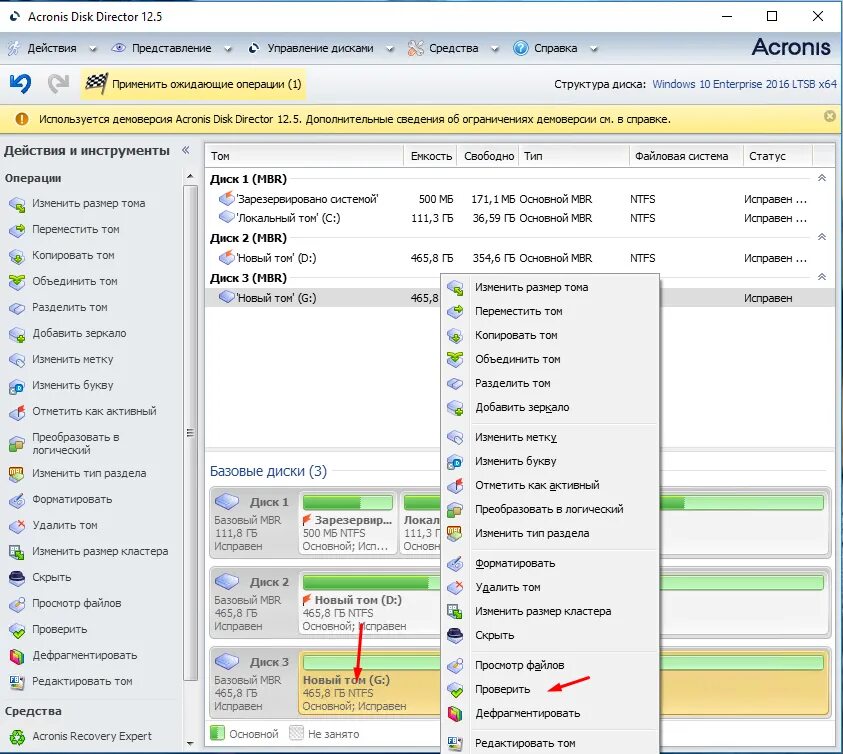
Task: Click sidebar icon for Копировать том
Action: (17, 257)
